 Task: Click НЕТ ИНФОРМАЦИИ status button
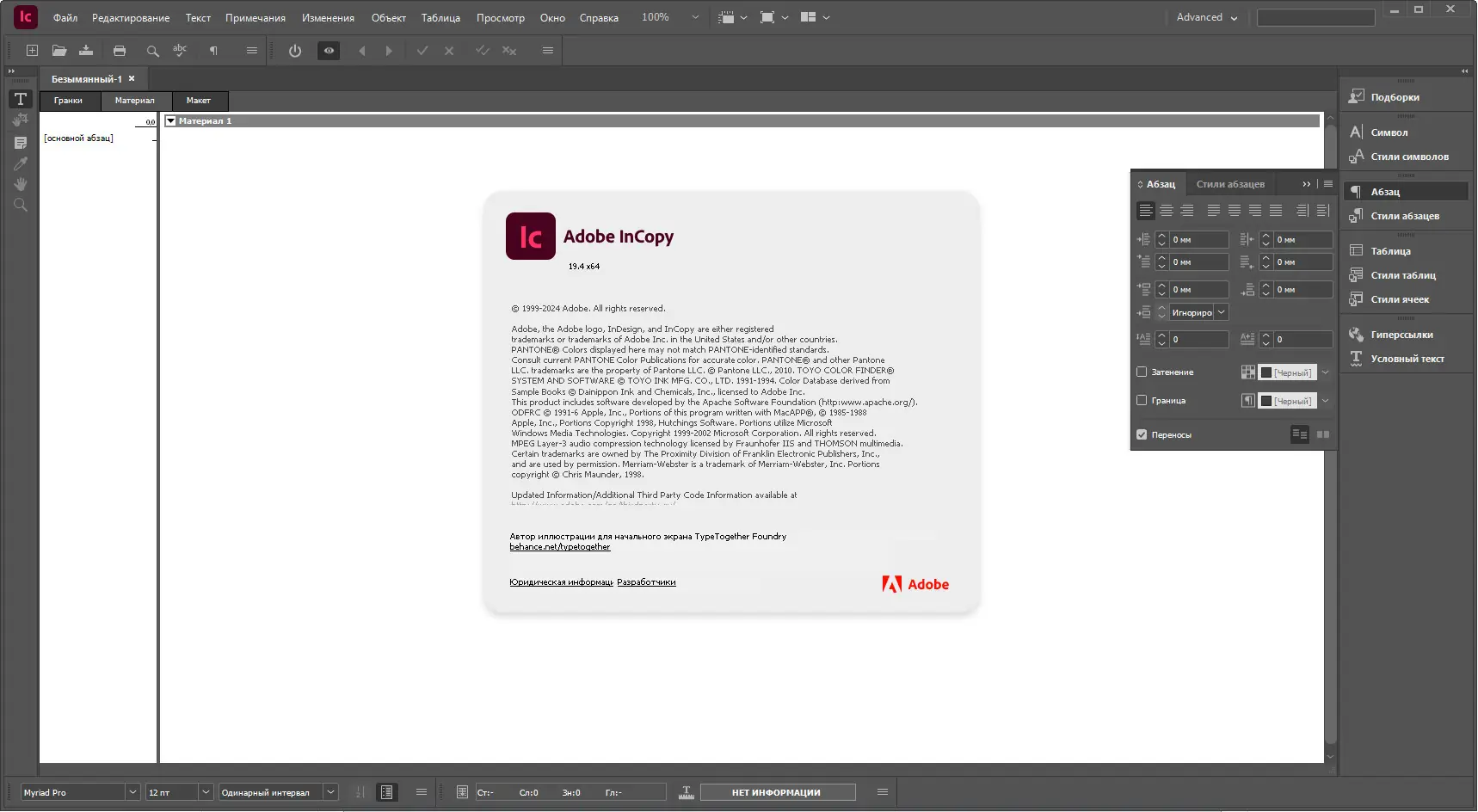click(x=777, y=792)
